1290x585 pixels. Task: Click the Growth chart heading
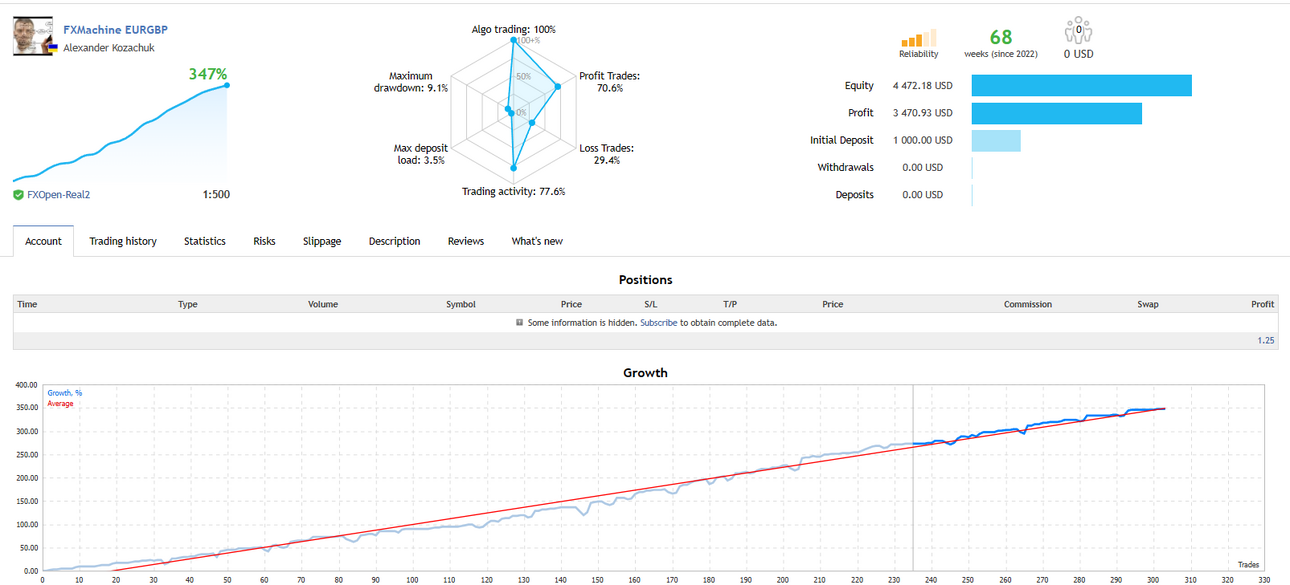click(x=645, y=373)
